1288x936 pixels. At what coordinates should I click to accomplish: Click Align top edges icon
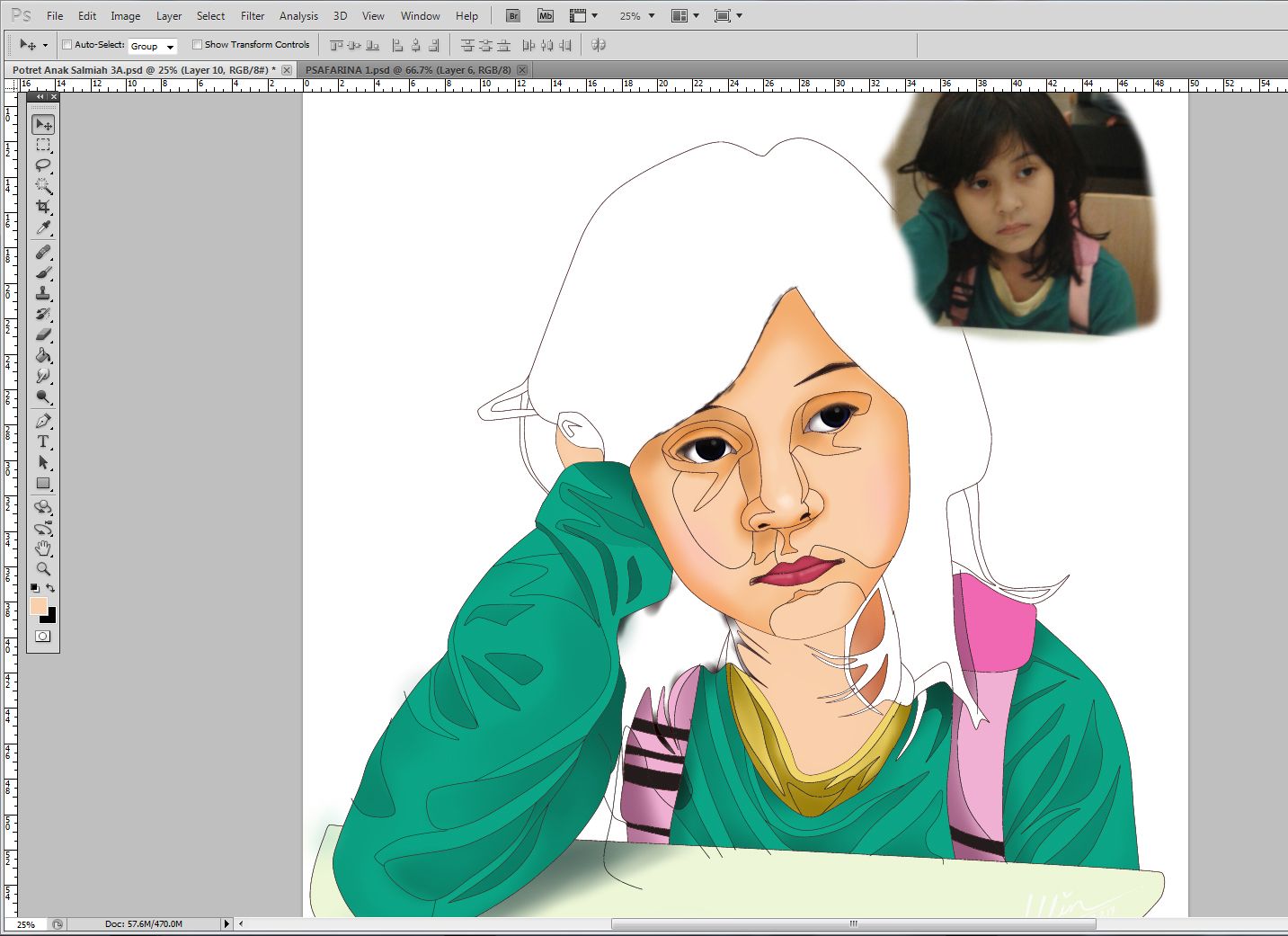(x=336, y=45)
